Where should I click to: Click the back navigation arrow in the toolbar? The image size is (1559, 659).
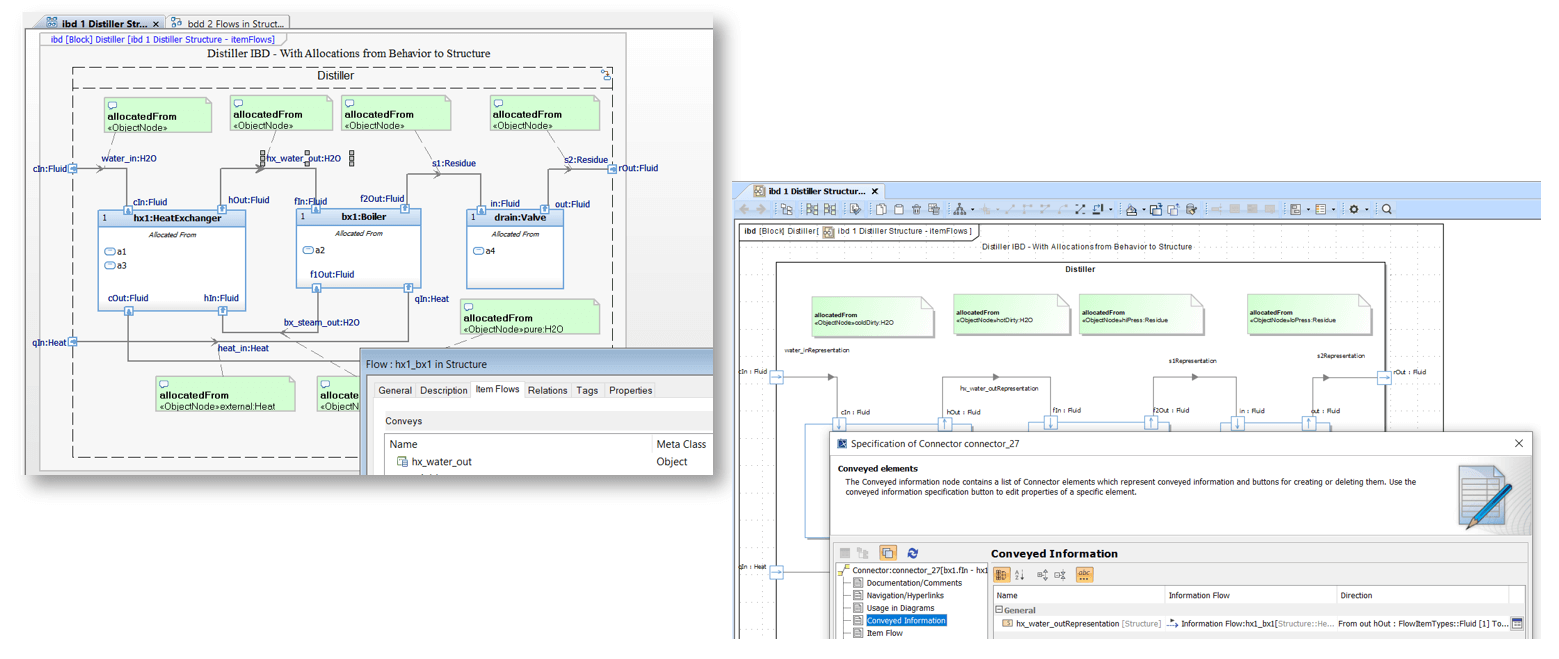pos(743,209)
